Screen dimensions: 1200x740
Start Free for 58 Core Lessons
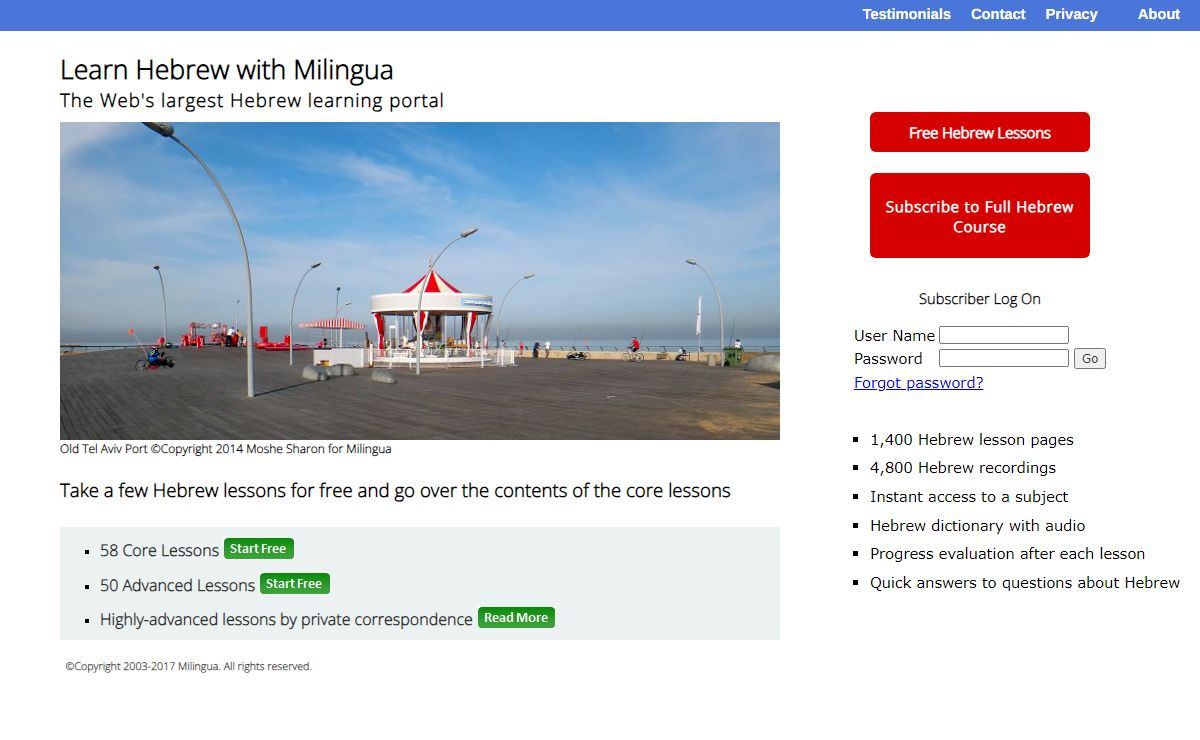259,549
